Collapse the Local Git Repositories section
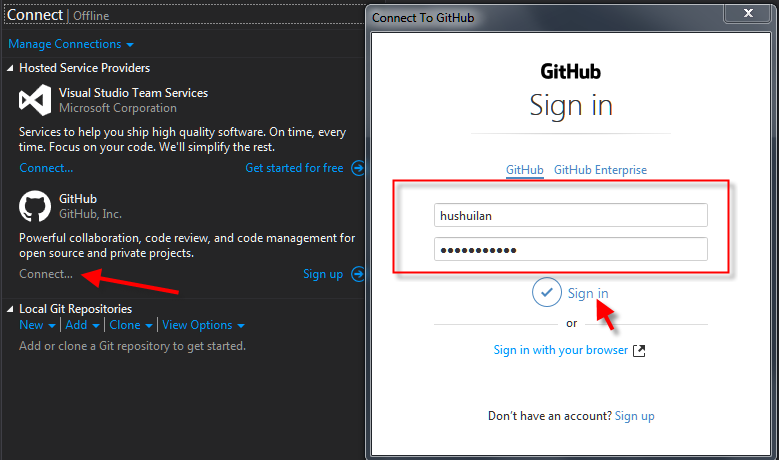The image size is (779, 460). [11, 309]
